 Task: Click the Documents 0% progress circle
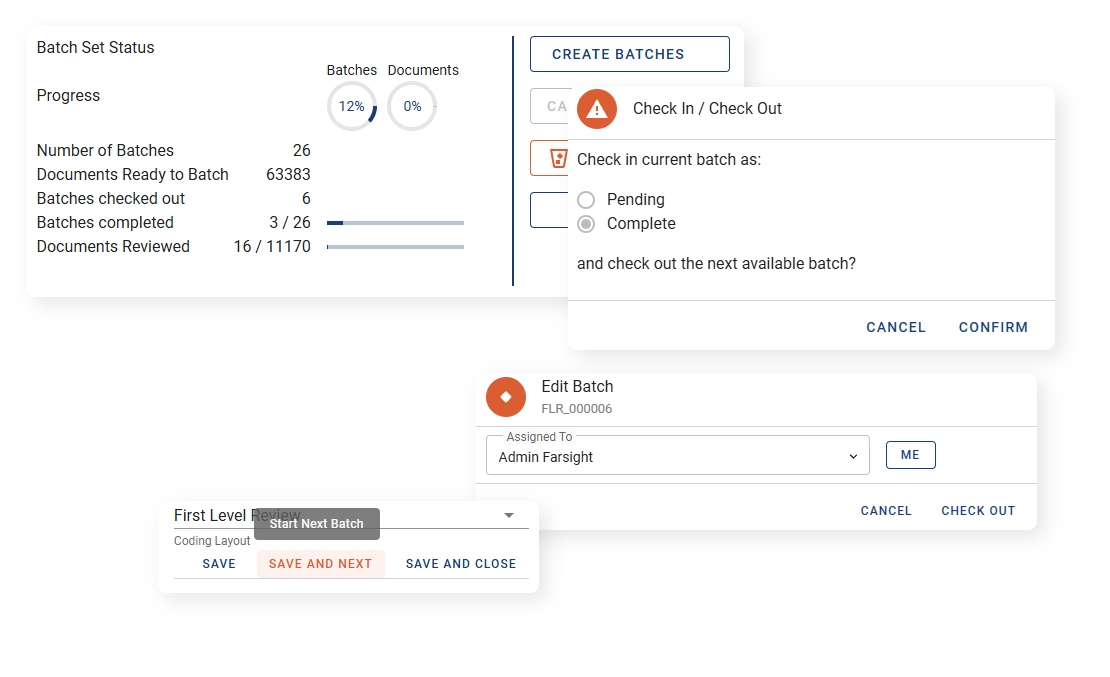pos(412,107)
